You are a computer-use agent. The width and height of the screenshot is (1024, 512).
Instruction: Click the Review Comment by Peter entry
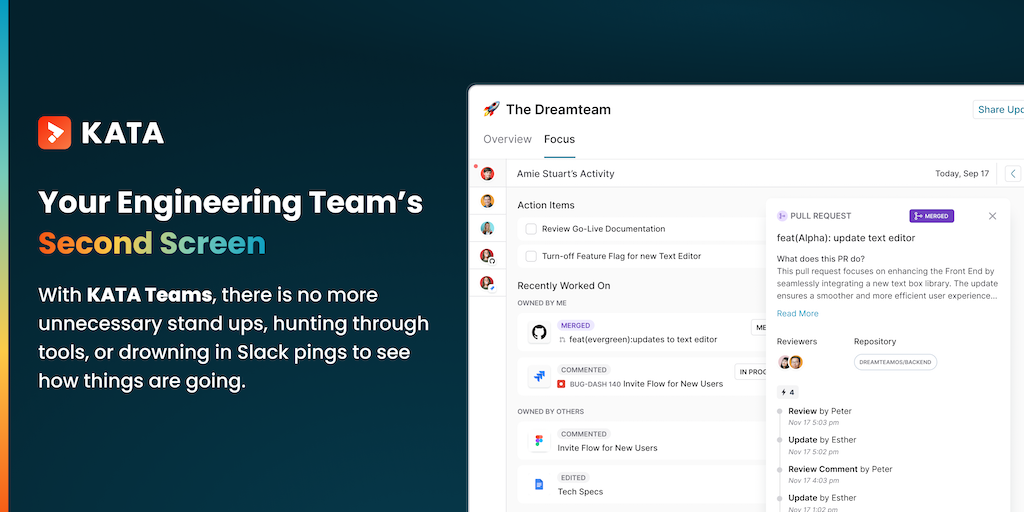click(x=840, y=469)
